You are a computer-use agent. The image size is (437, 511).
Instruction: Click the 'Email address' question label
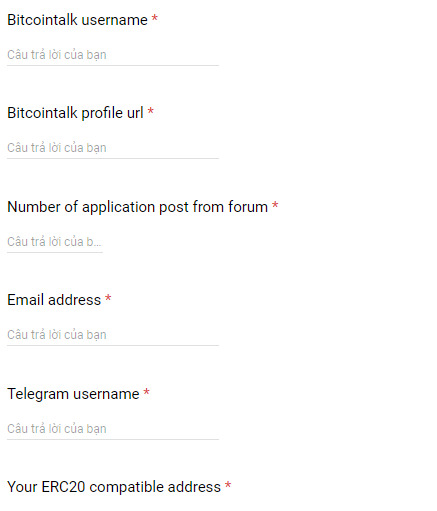(x=54, y=300)
